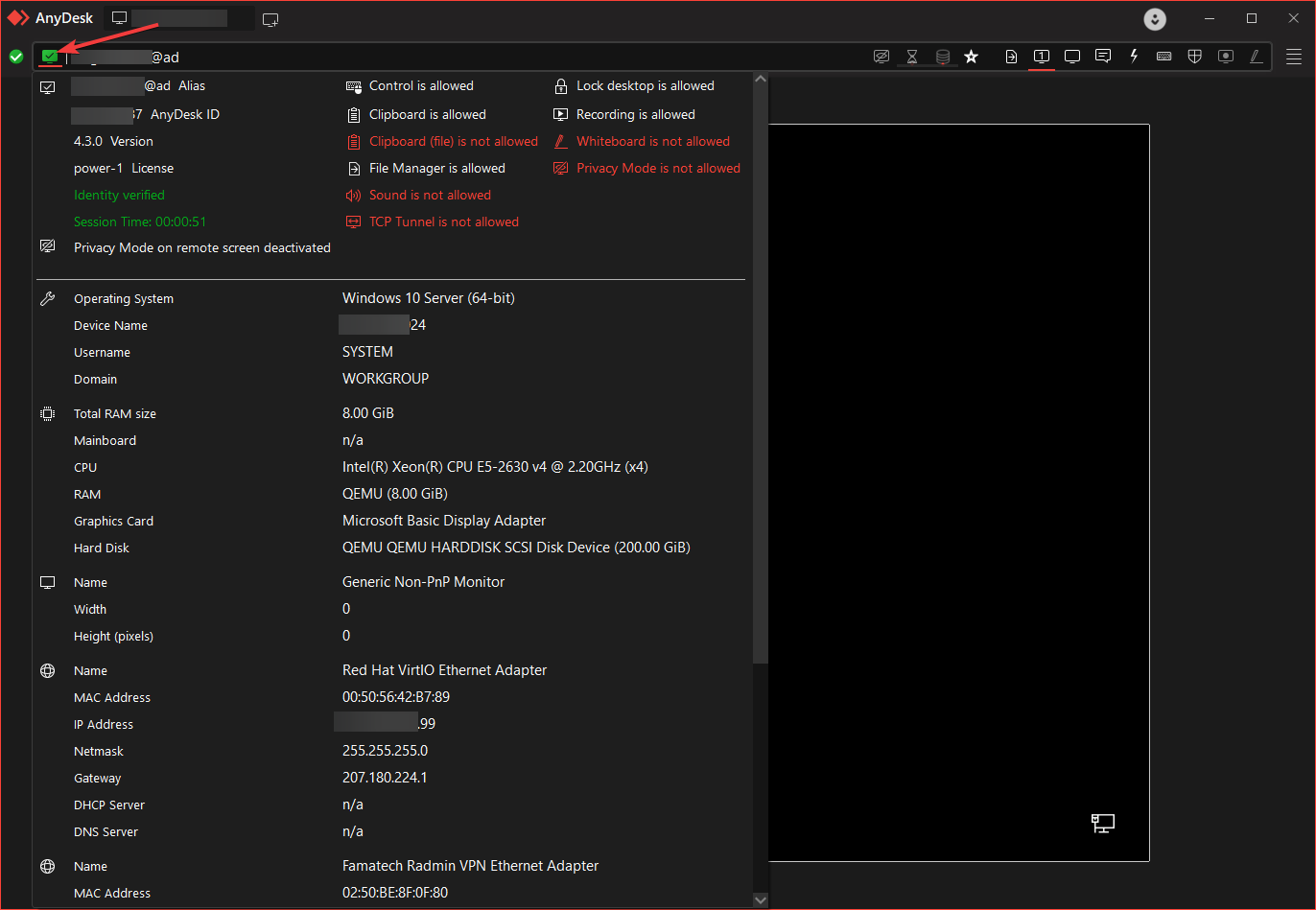Viewport: 1316px width, 910px height.
Task: Click 'Lock desktop is allowed' permission
Action: tap(646, 85)
